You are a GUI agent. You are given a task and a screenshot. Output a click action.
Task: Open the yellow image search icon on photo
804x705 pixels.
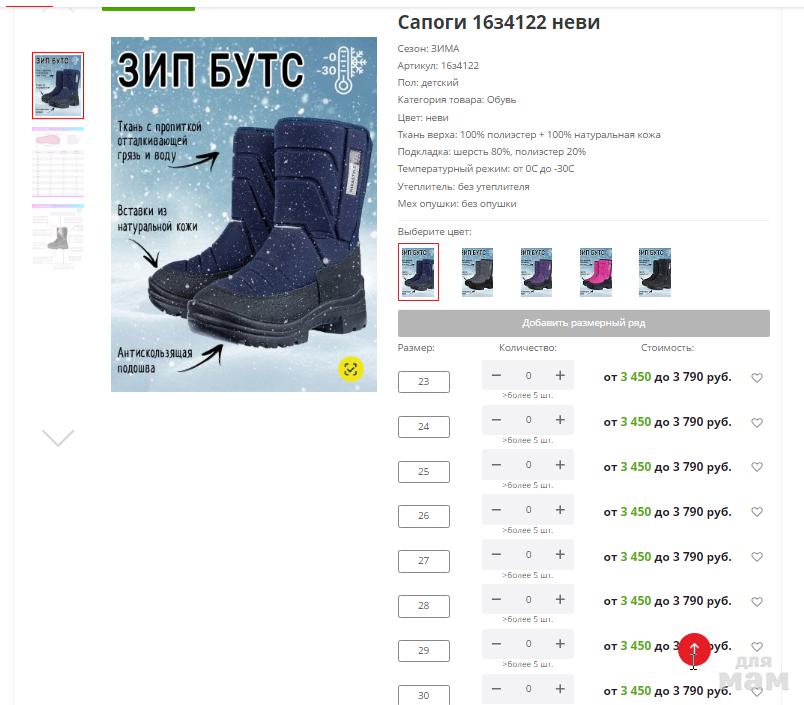point(351,369)
